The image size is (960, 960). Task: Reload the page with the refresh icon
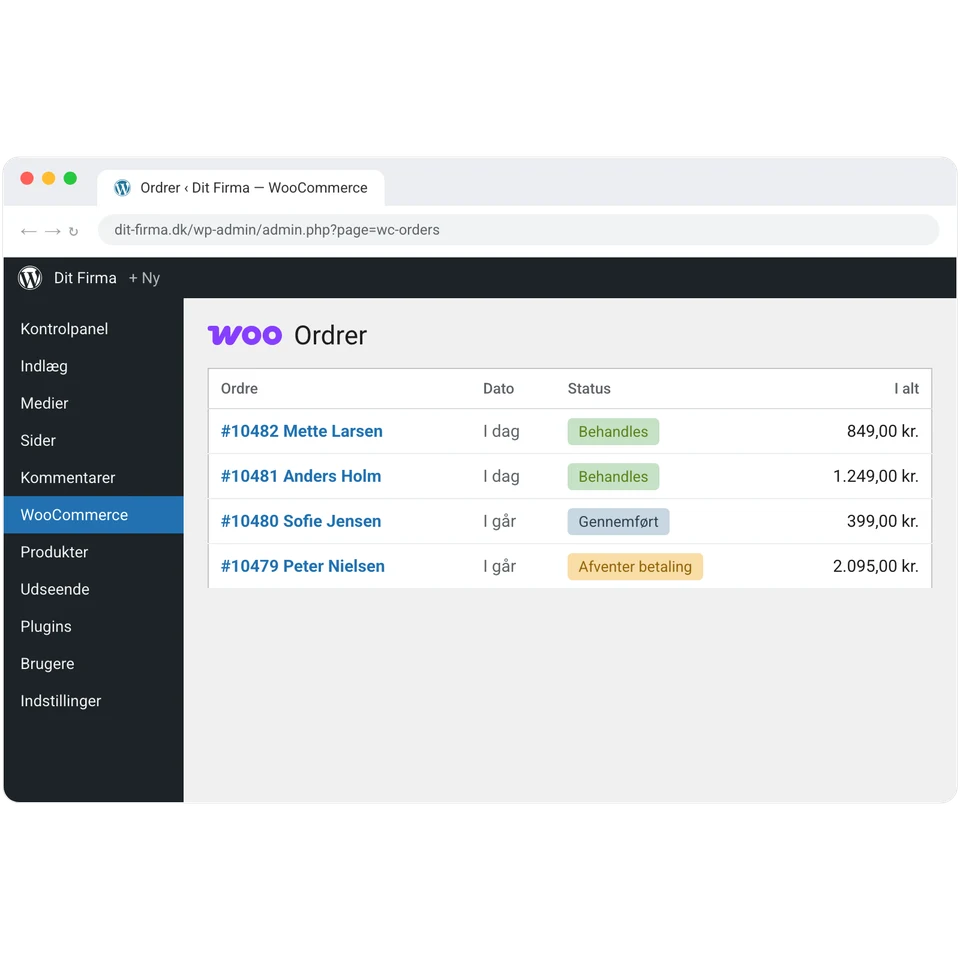73,231
